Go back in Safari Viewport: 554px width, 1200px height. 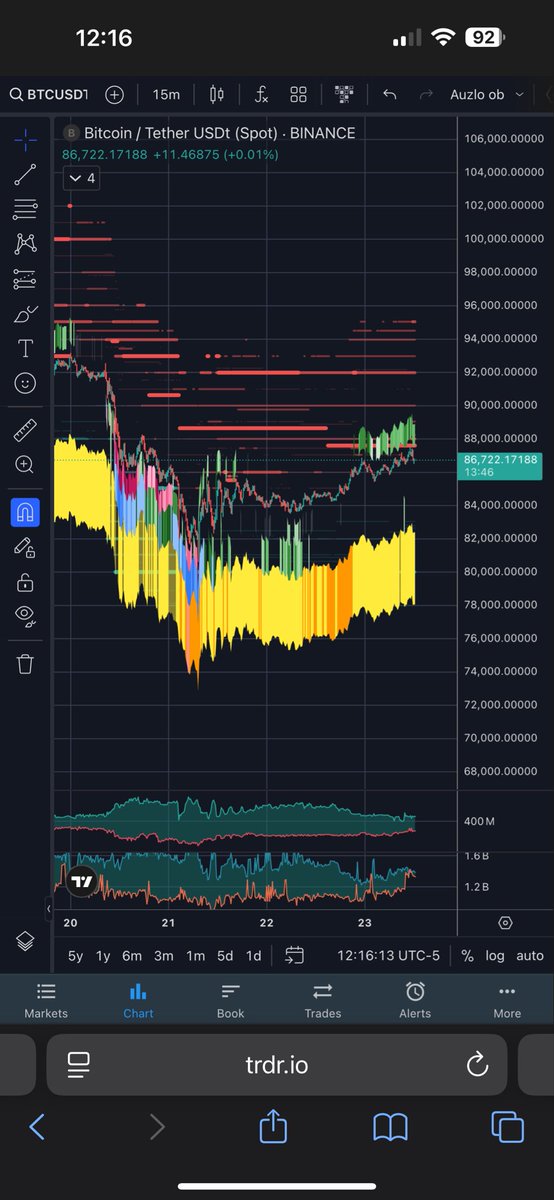[37, 1127]
